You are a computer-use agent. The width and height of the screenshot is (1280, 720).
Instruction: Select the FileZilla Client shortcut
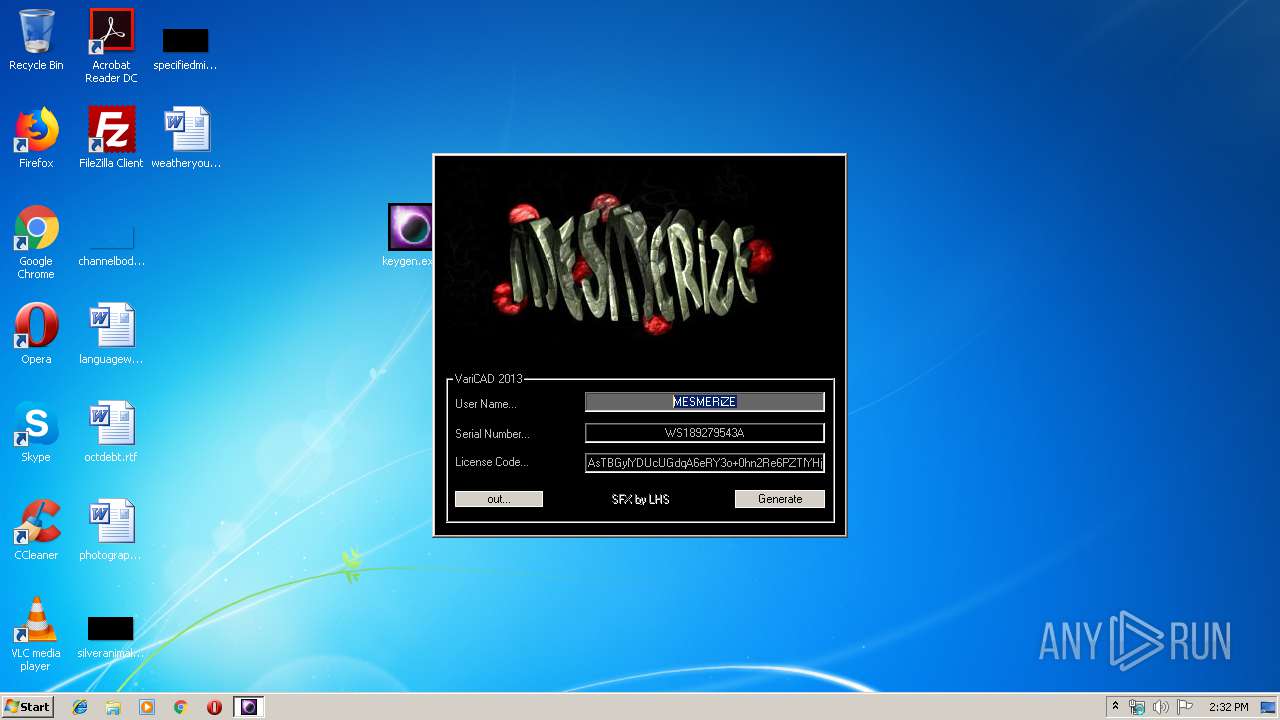(111, 138)
